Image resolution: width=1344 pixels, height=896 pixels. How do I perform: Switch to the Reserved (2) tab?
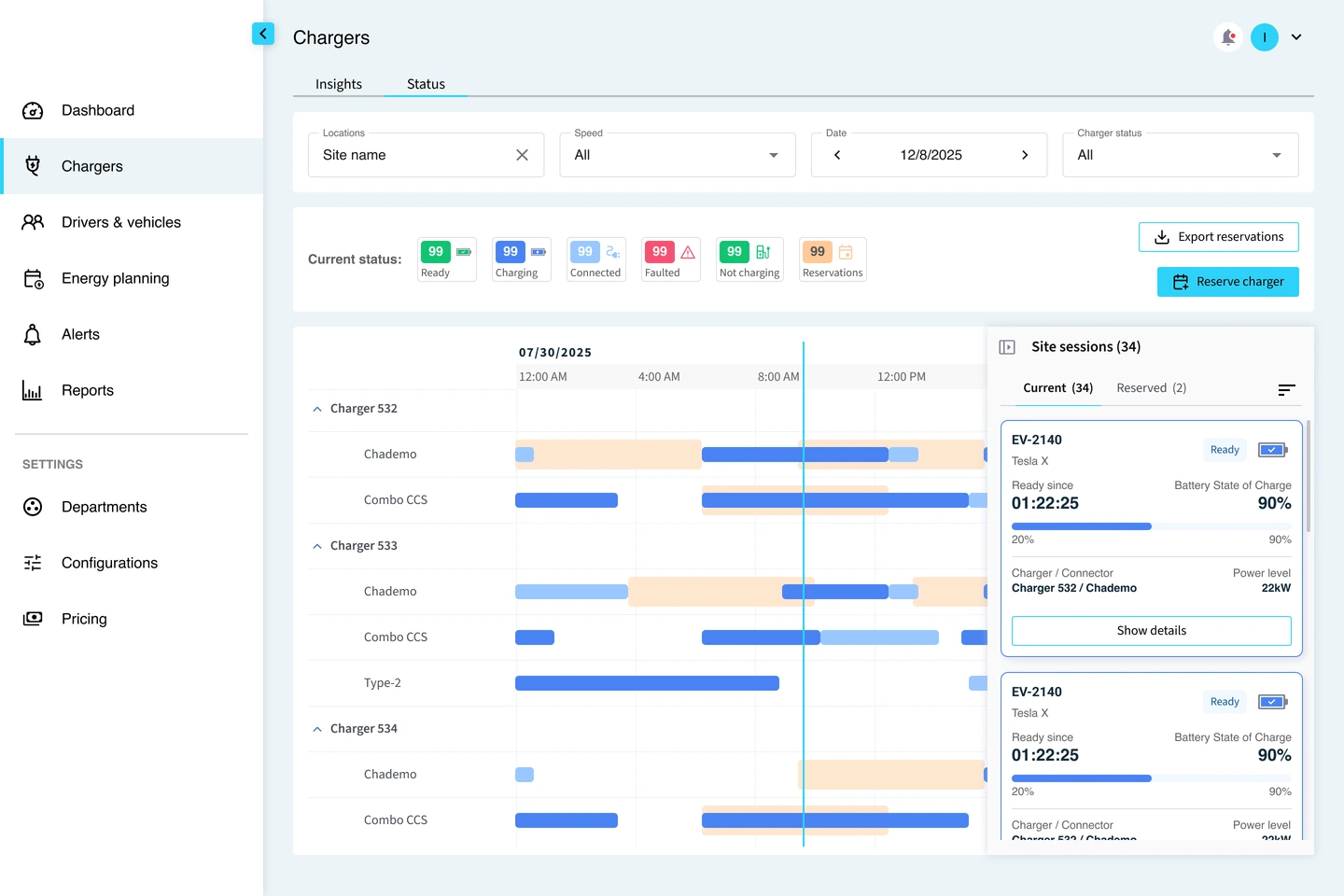pos(1152,388)
